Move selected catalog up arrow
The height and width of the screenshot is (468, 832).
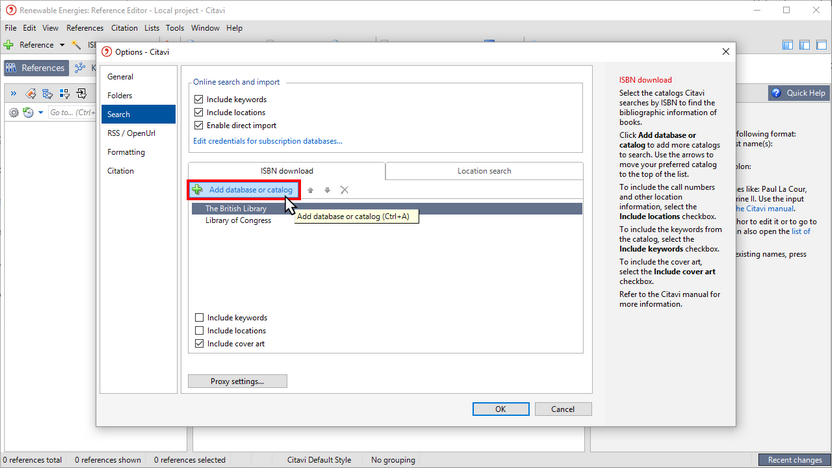310,190
